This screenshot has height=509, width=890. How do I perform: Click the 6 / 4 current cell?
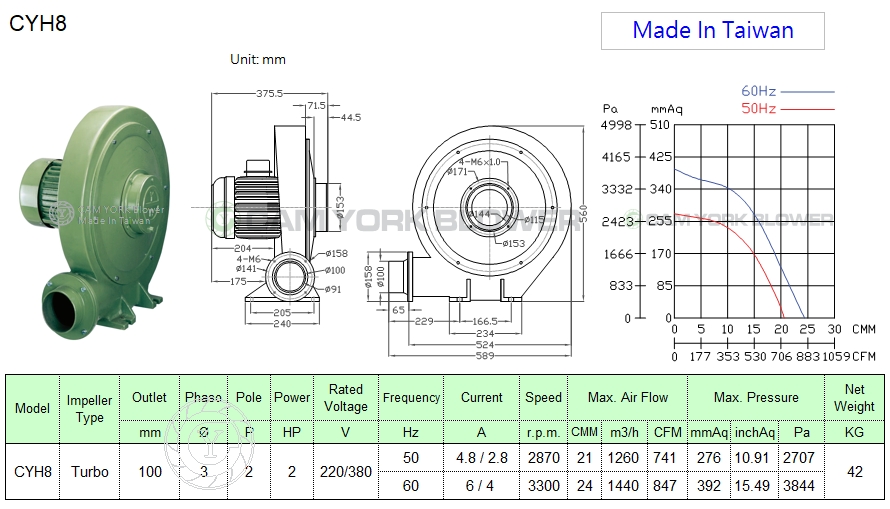tap(480, 486)
